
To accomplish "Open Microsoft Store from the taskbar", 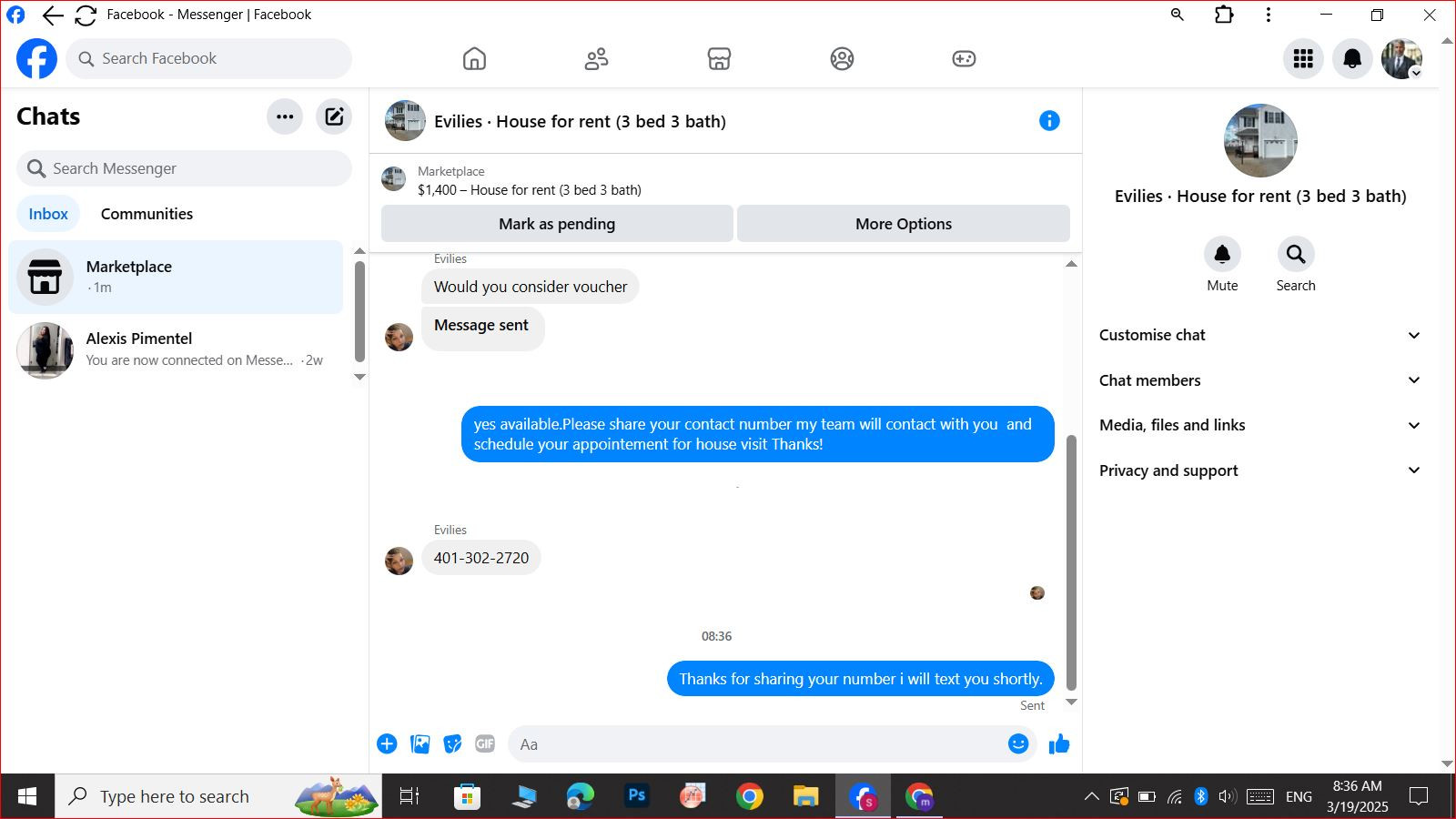I will click(467, 797).
